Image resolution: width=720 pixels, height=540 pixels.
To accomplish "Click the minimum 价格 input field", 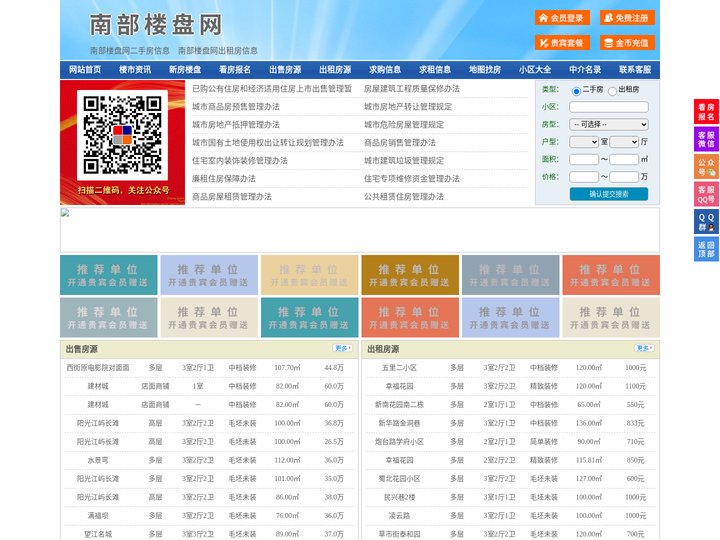I will (584, 177).
